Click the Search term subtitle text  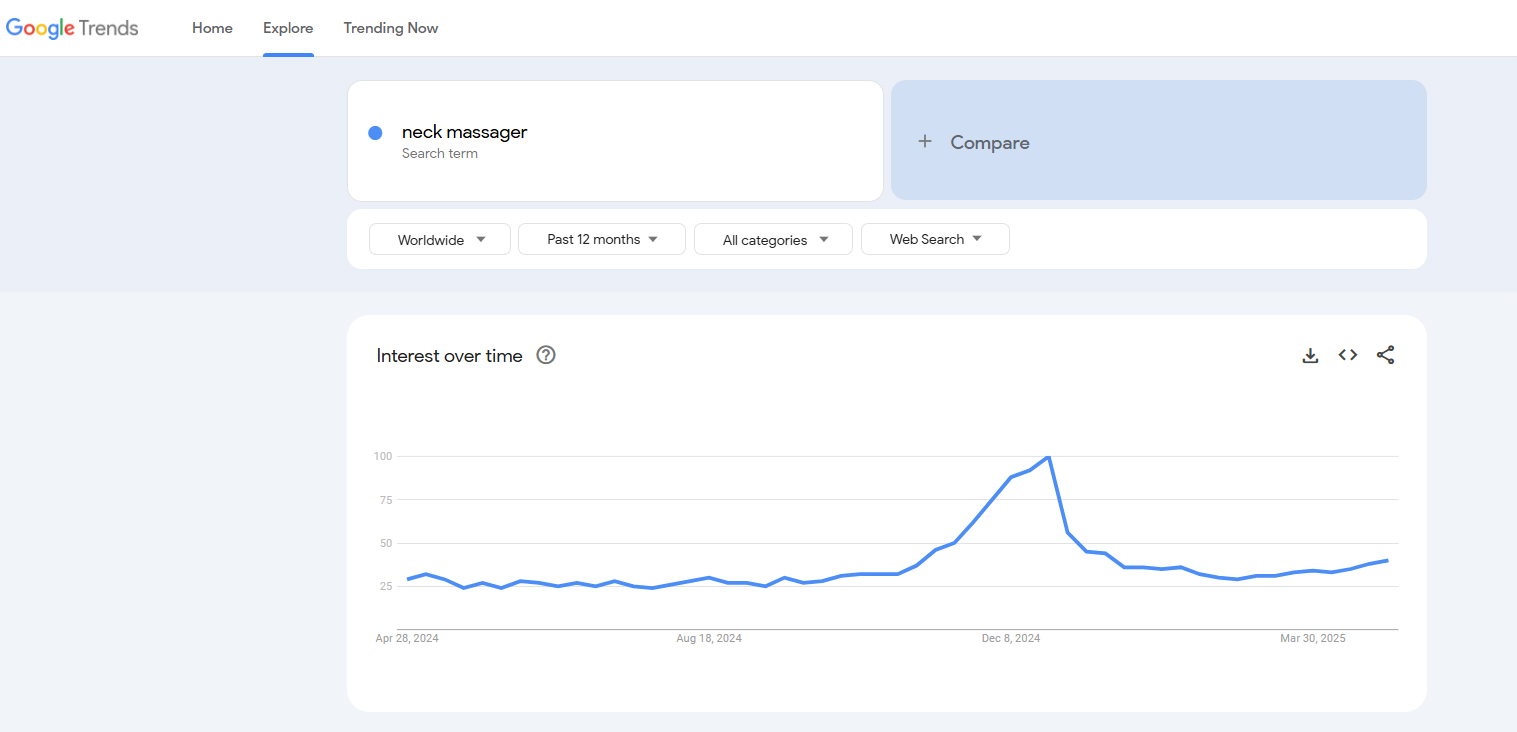(440, 154)
